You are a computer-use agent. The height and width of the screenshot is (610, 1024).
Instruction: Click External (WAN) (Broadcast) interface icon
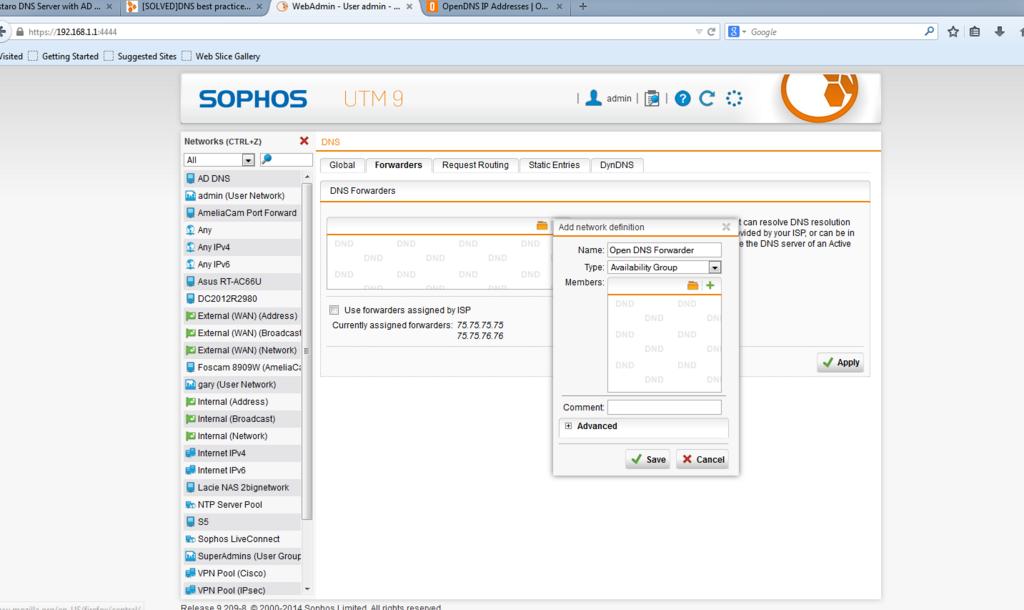click(190, 332)
